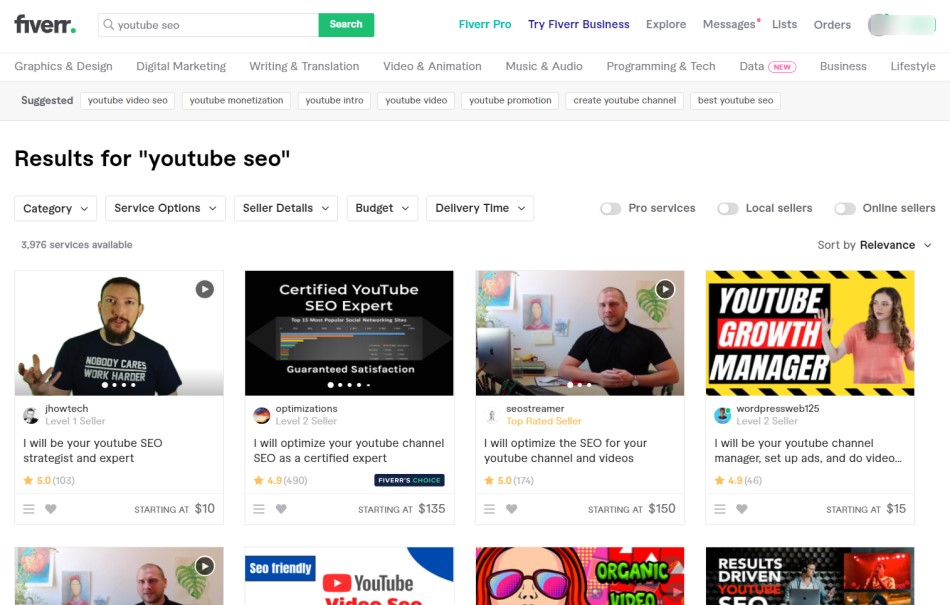The image size is (950, 605).
Task: Select 'youtube promotion' suggestion
Action: (510, 101)
